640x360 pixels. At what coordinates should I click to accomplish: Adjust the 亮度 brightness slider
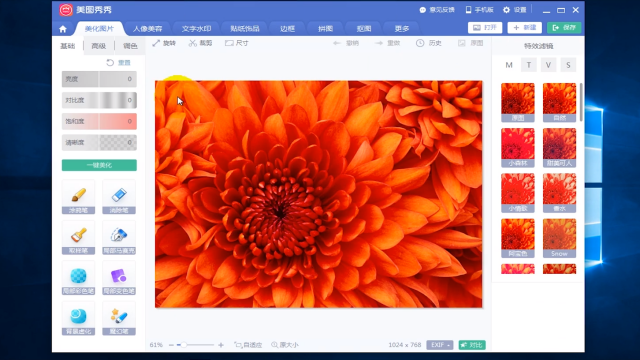(99, 79)
